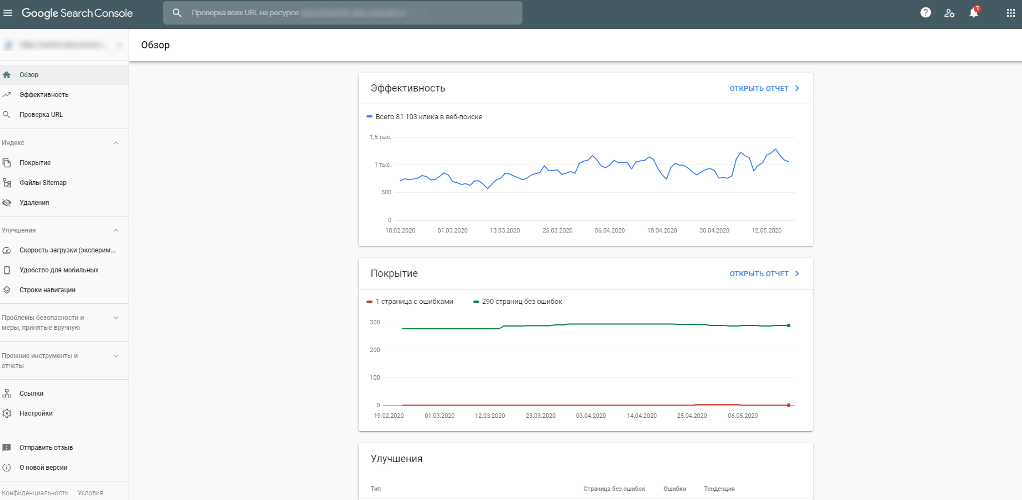The height and width of the screenshot is (500, 1022).
Task: Open Google apps grid icon
Action: click(x=1010, y=12)
